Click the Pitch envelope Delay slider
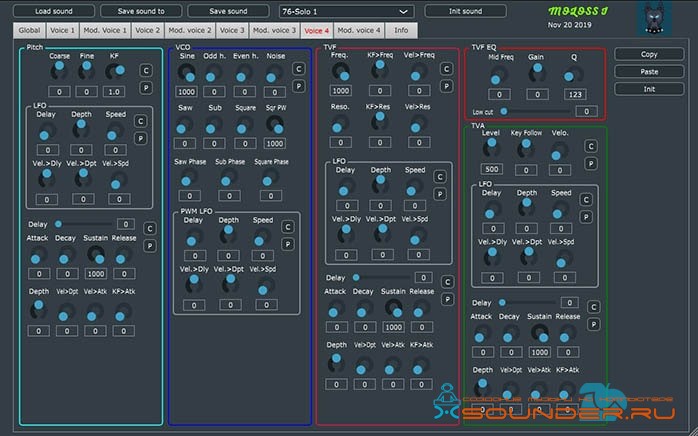This screenshot has height=436, width=698. tap(84, 224)
